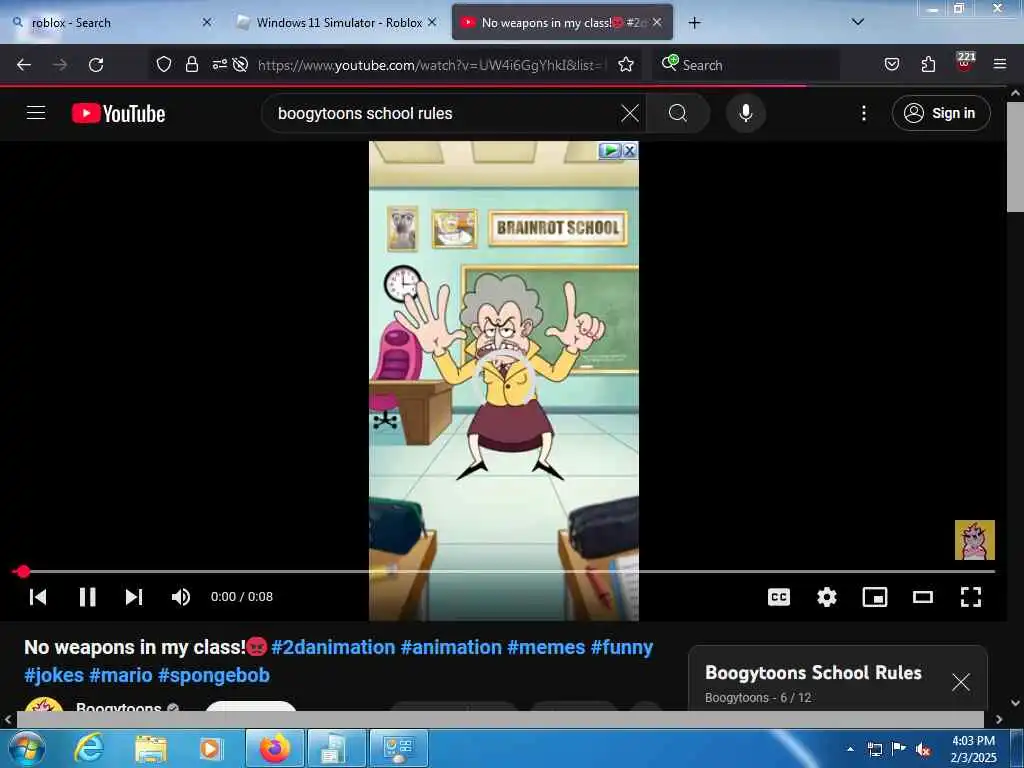Screen dimensions: 1024x768
Task: Pause the playing video
Action: [x=87, y=596]
